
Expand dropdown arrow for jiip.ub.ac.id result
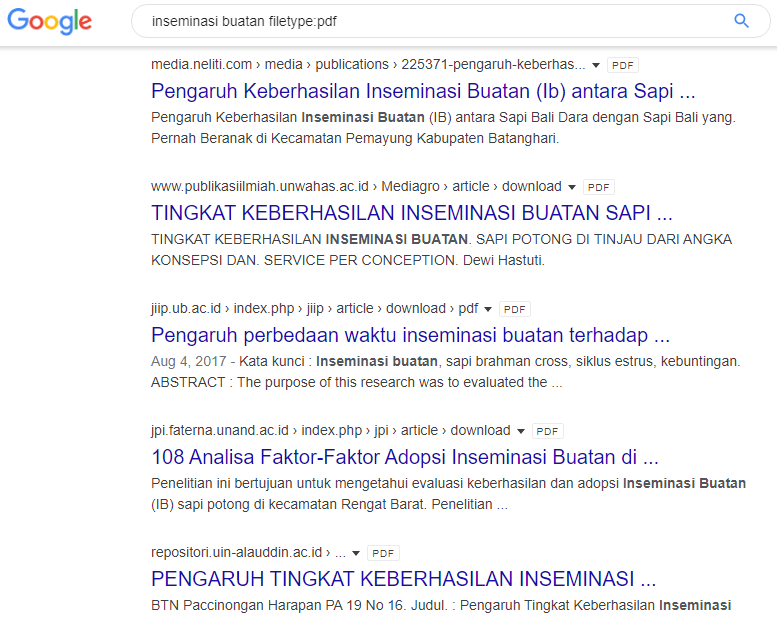(x=488, y=309)
